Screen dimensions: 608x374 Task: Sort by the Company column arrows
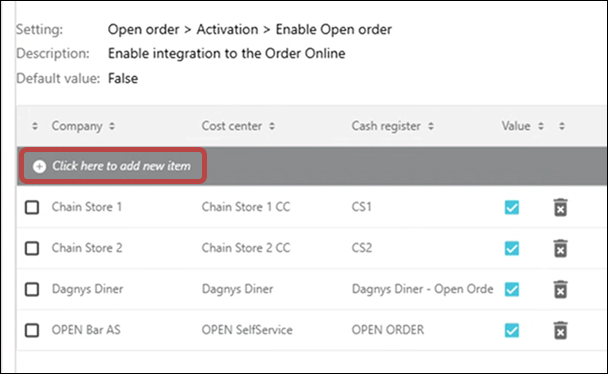(x=112, y=126)
